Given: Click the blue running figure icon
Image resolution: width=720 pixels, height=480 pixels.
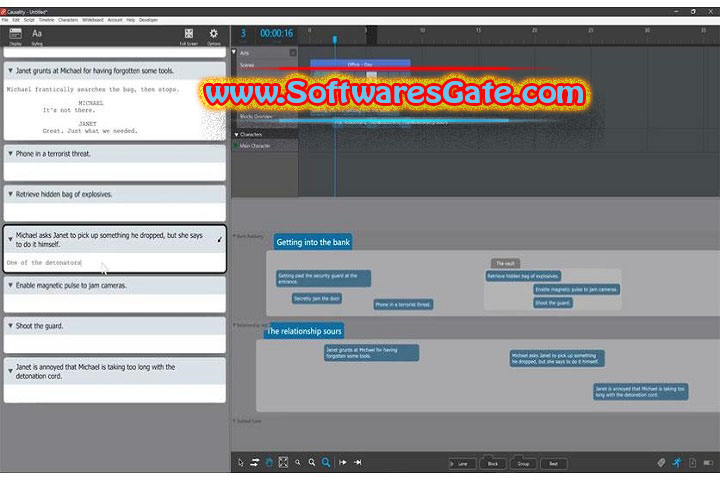Looking at the screenshot, I should [x=677, y=463].
